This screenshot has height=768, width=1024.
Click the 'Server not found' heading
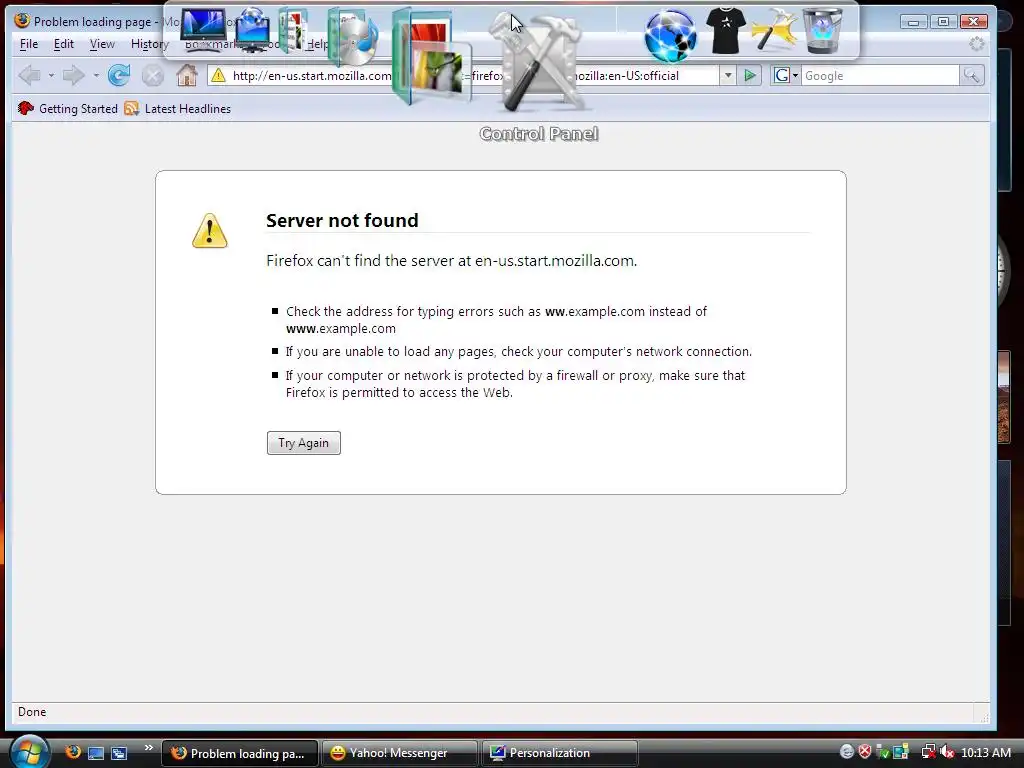(342, 220)
